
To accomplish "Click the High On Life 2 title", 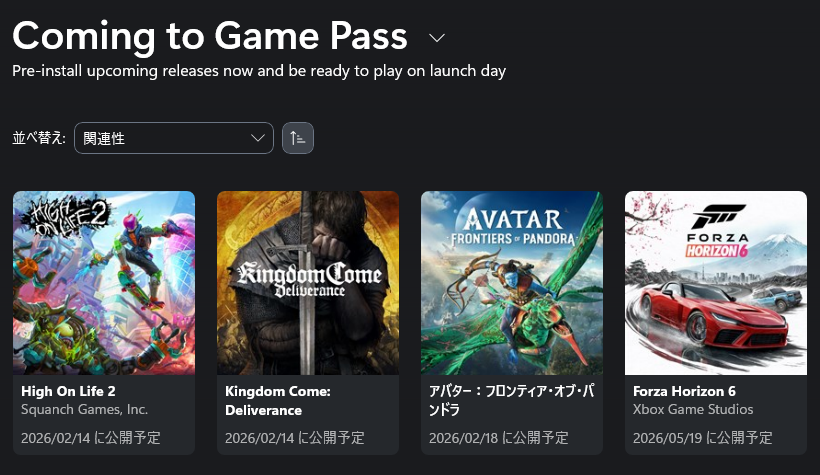I will [68, 390].
